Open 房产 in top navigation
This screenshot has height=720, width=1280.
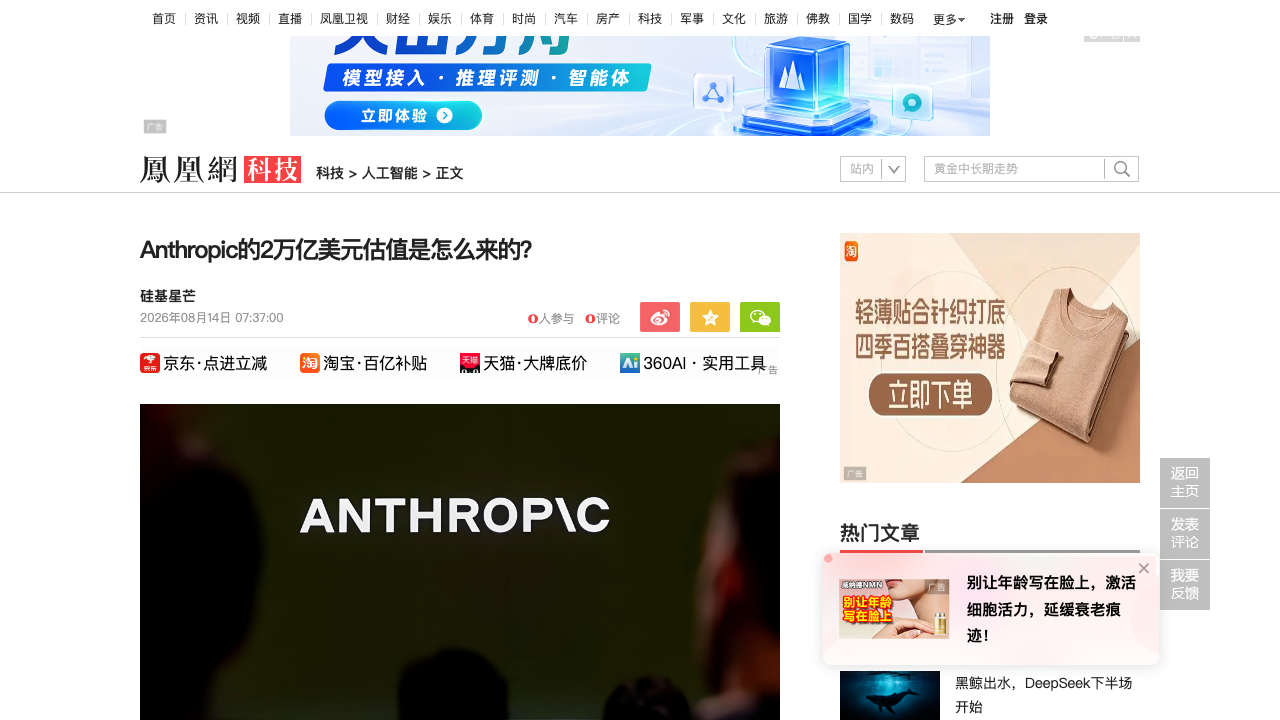608,19
